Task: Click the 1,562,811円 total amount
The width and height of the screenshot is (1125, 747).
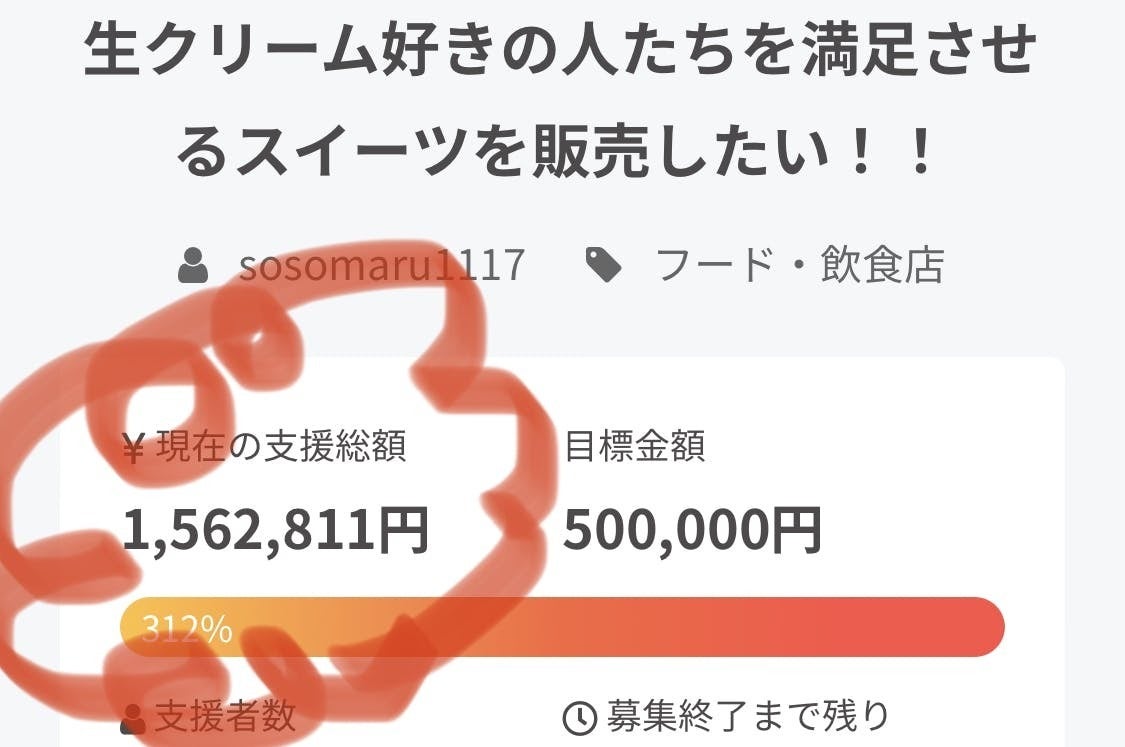Action: click(x=276, y=530)
